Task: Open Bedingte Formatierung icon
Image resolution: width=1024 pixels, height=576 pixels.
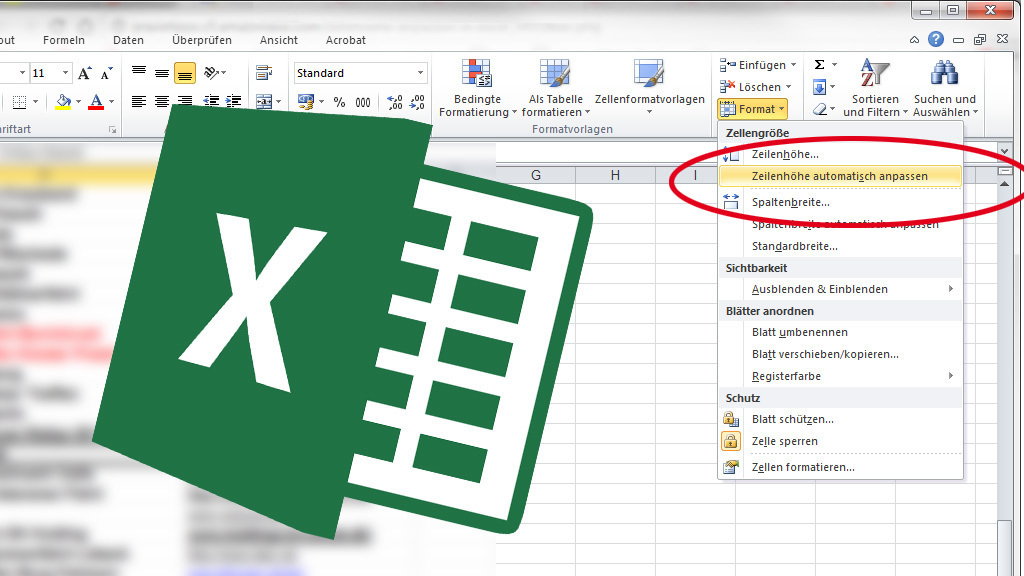Action: pyautogui.click(x=477, y=74)
